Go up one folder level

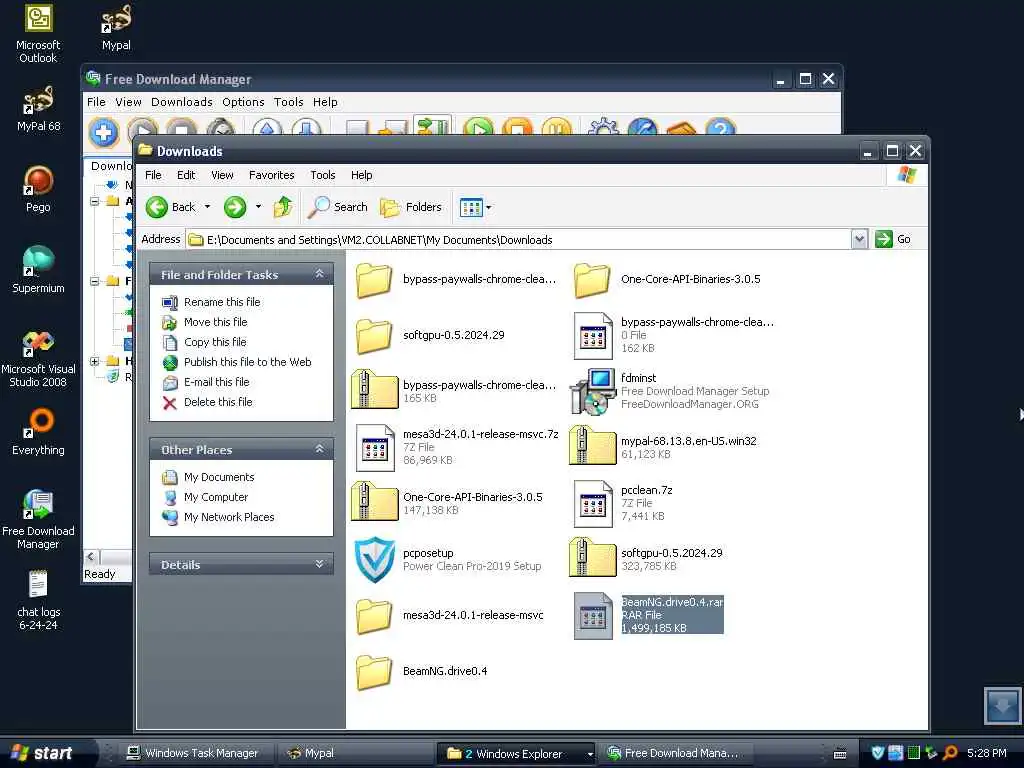point(283,207)
